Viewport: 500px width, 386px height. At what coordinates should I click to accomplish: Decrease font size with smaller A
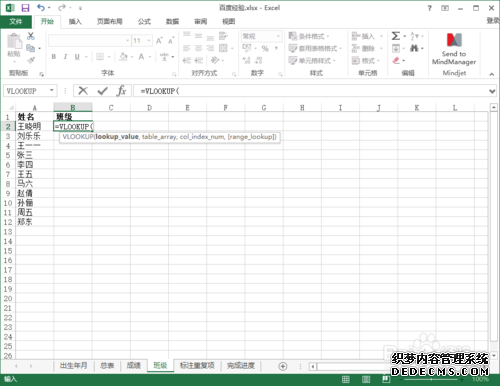point(171,41)
